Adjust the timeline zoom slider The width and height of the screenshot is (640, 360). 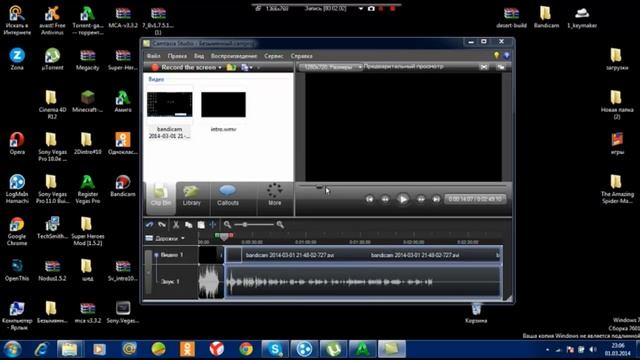click(245, 224)
